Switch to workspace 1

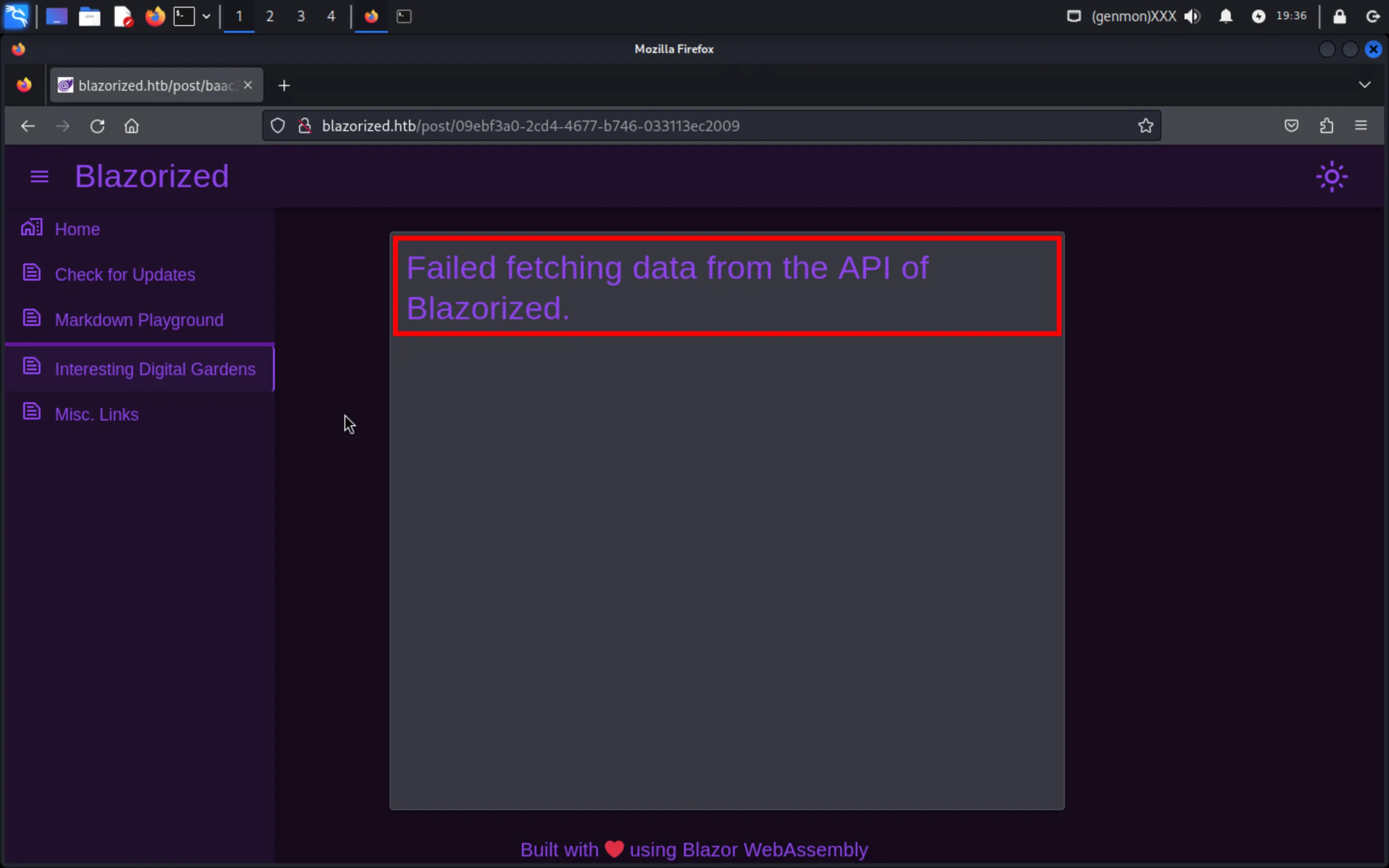coord(239,16)
